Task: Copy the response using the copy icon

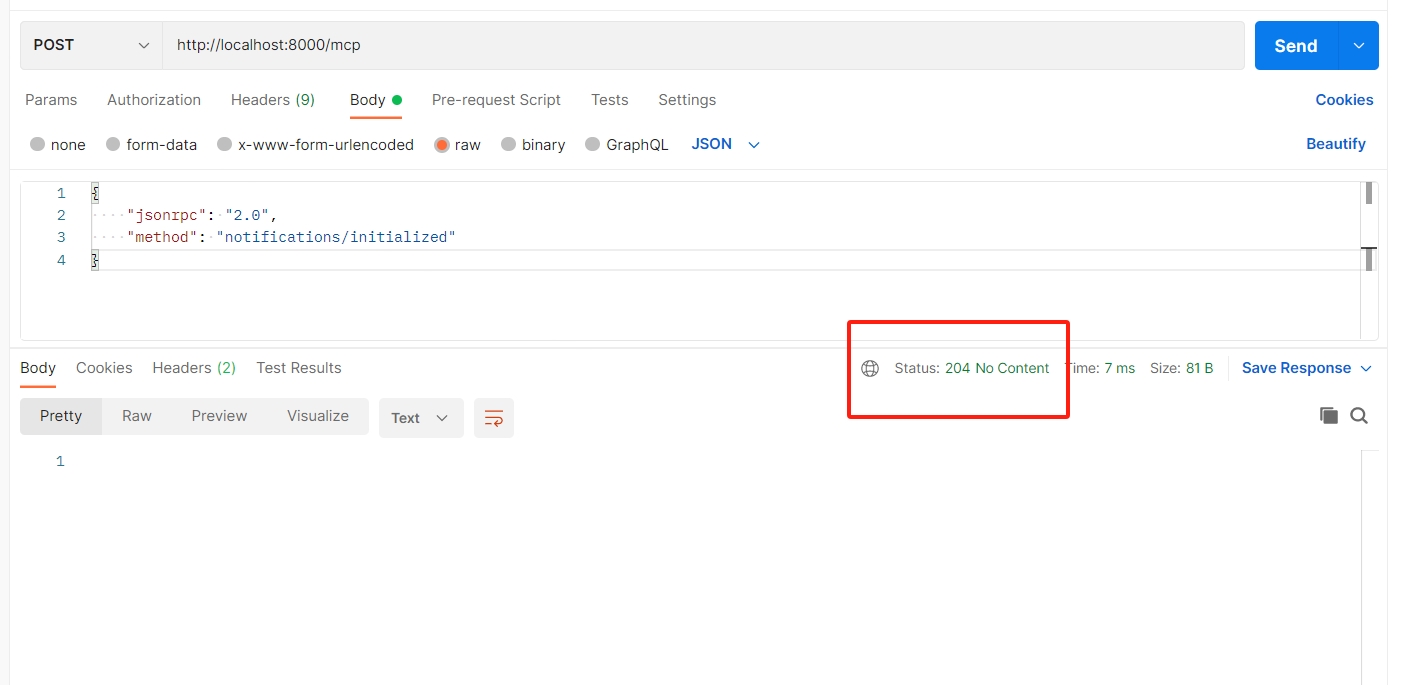Action: pos(1328,416)
